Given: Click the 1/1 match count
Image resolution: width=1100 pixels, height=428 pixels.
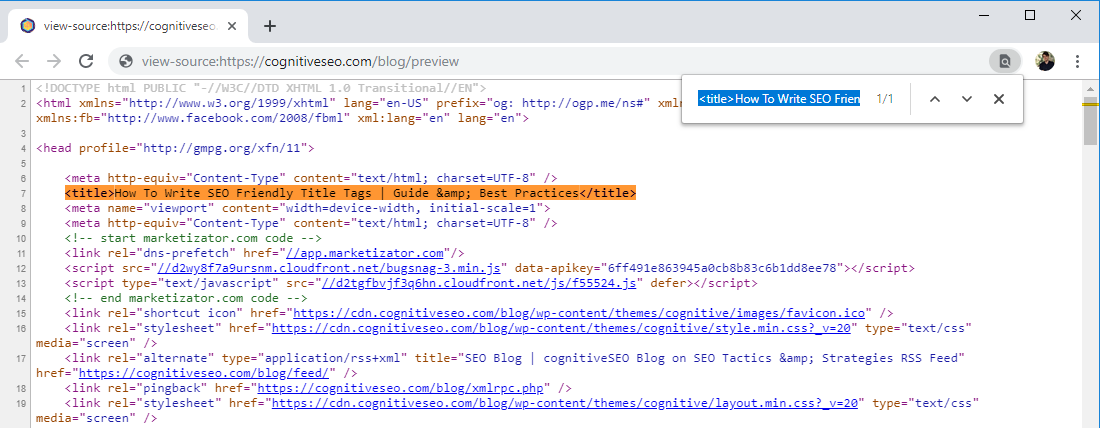Looking at the screenshot, I should (885, 99).
